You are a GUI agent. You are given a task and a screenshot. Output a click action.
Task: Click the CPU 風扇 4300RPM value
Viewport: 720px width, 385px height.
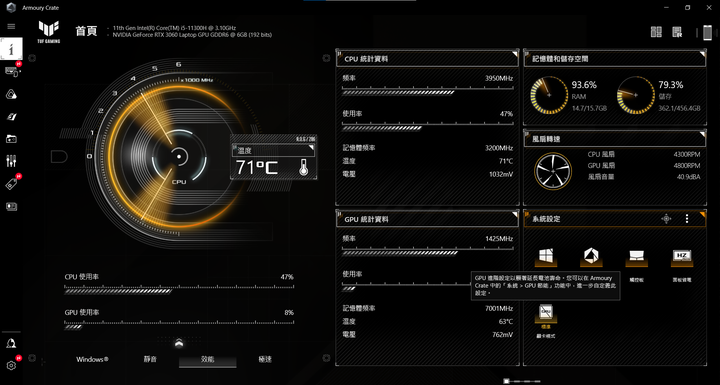pyautogui.click(x=686, y=155)
